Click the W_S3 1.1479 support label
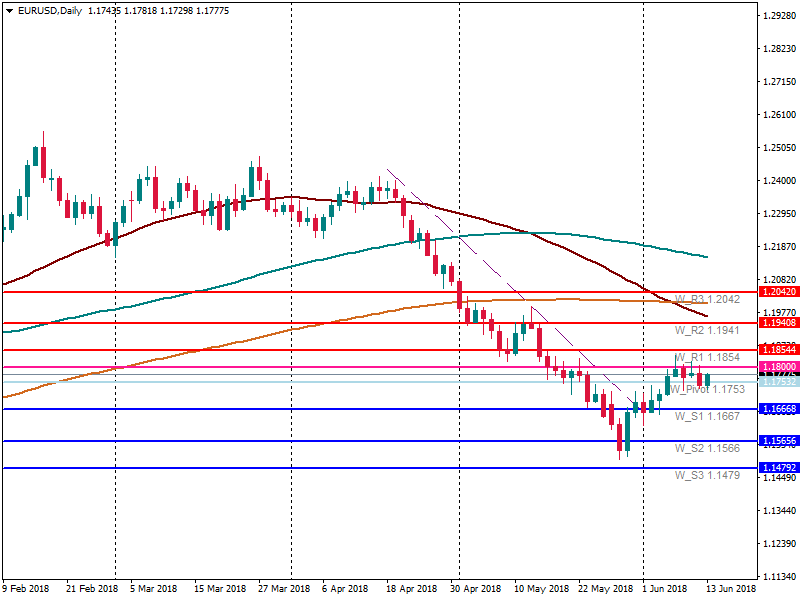 [x=707, y=475]
